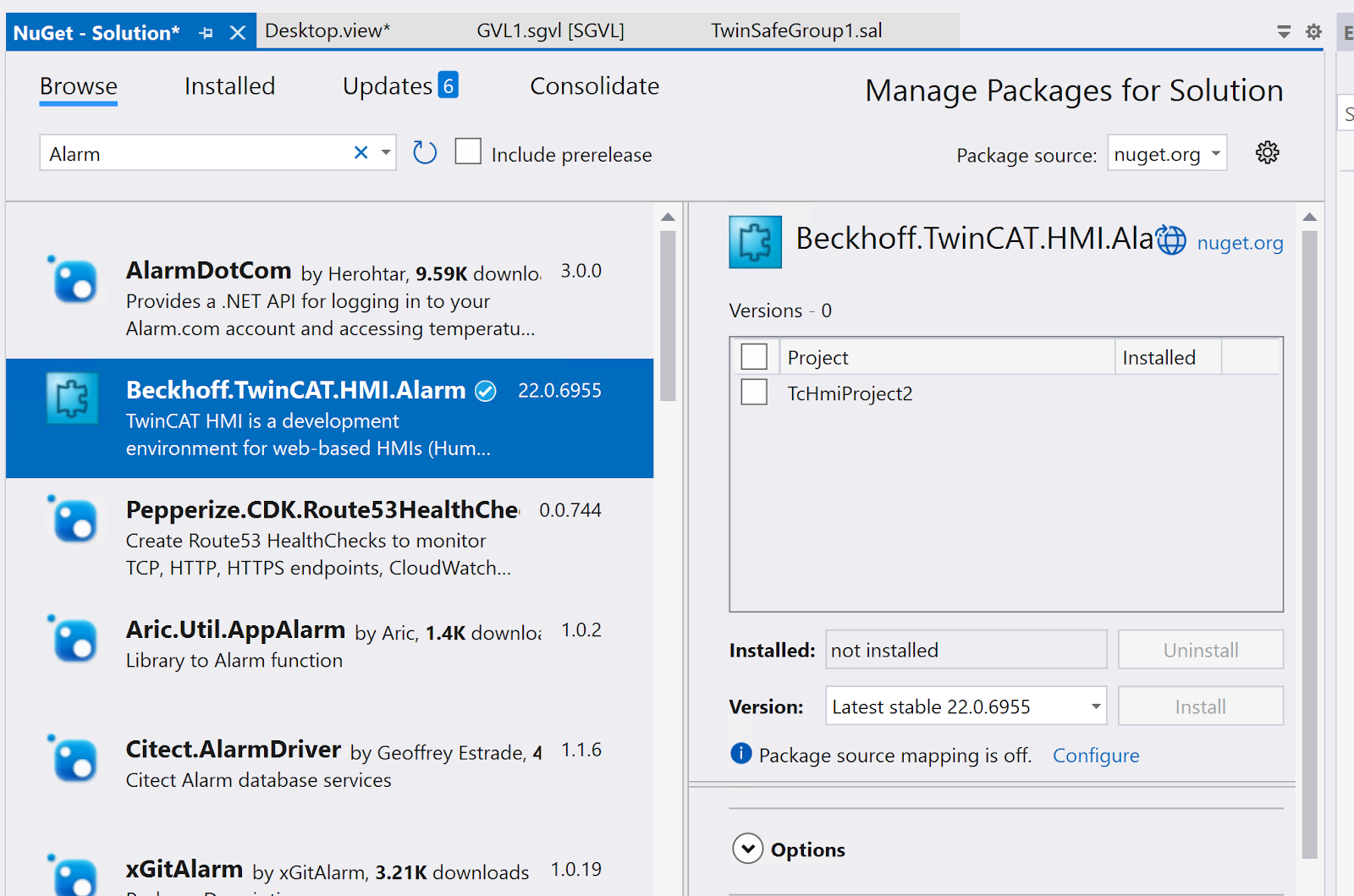This screenshot has height=896, width=1354.
Task: Select the xGitAlarm package title
Action: [184, 870]
